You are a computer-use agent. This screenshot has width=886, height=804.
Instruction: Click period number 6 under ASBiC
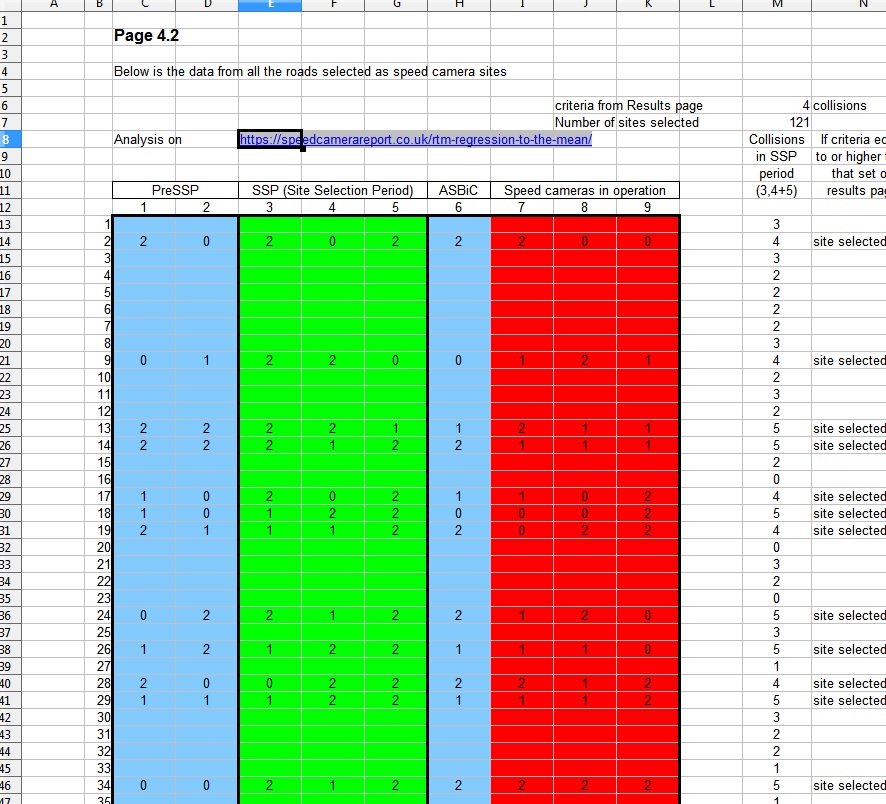tap(458, 207)
